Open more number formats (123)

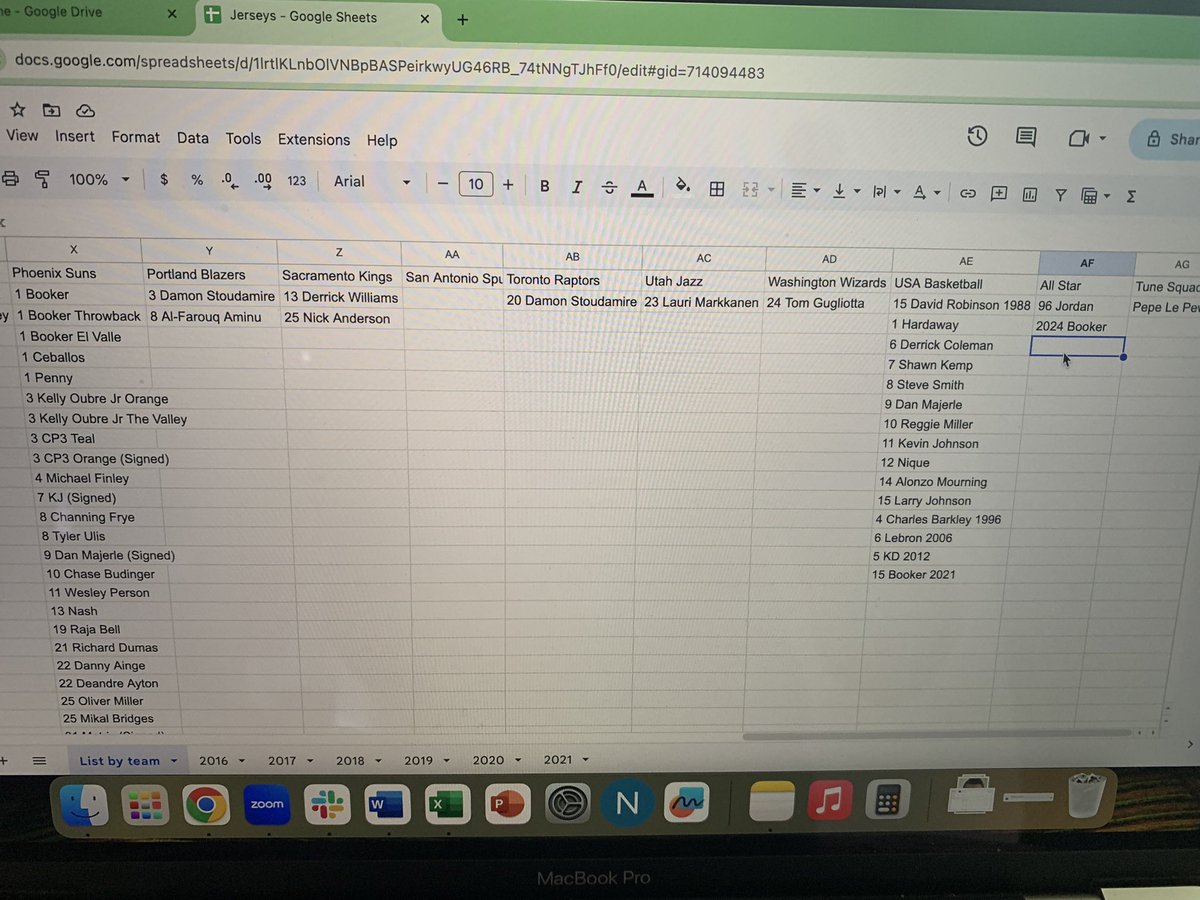tap(297, 181)
